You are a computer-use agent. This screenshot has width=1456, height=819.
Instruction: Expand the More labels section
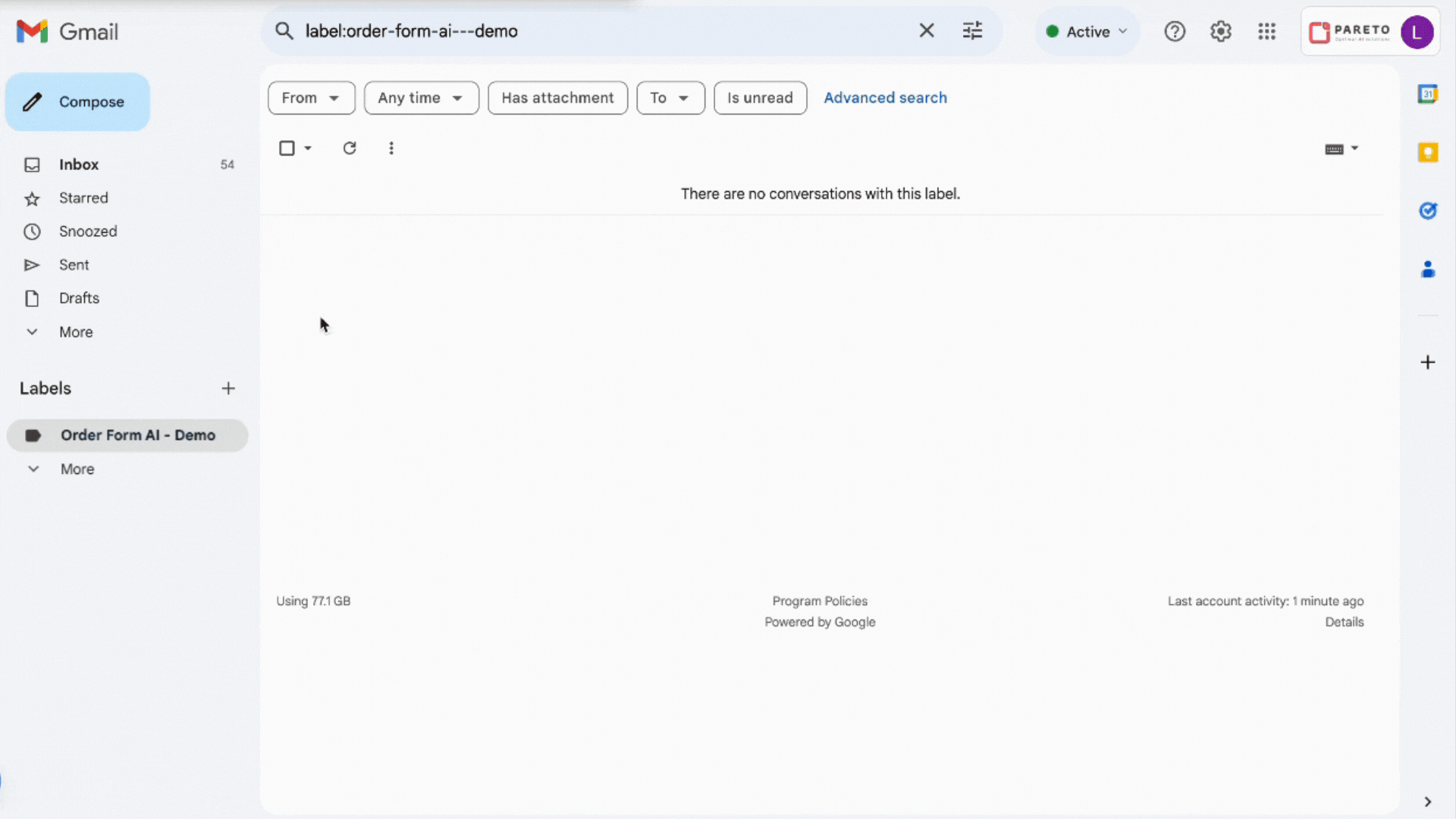click(x=76, y=469)
